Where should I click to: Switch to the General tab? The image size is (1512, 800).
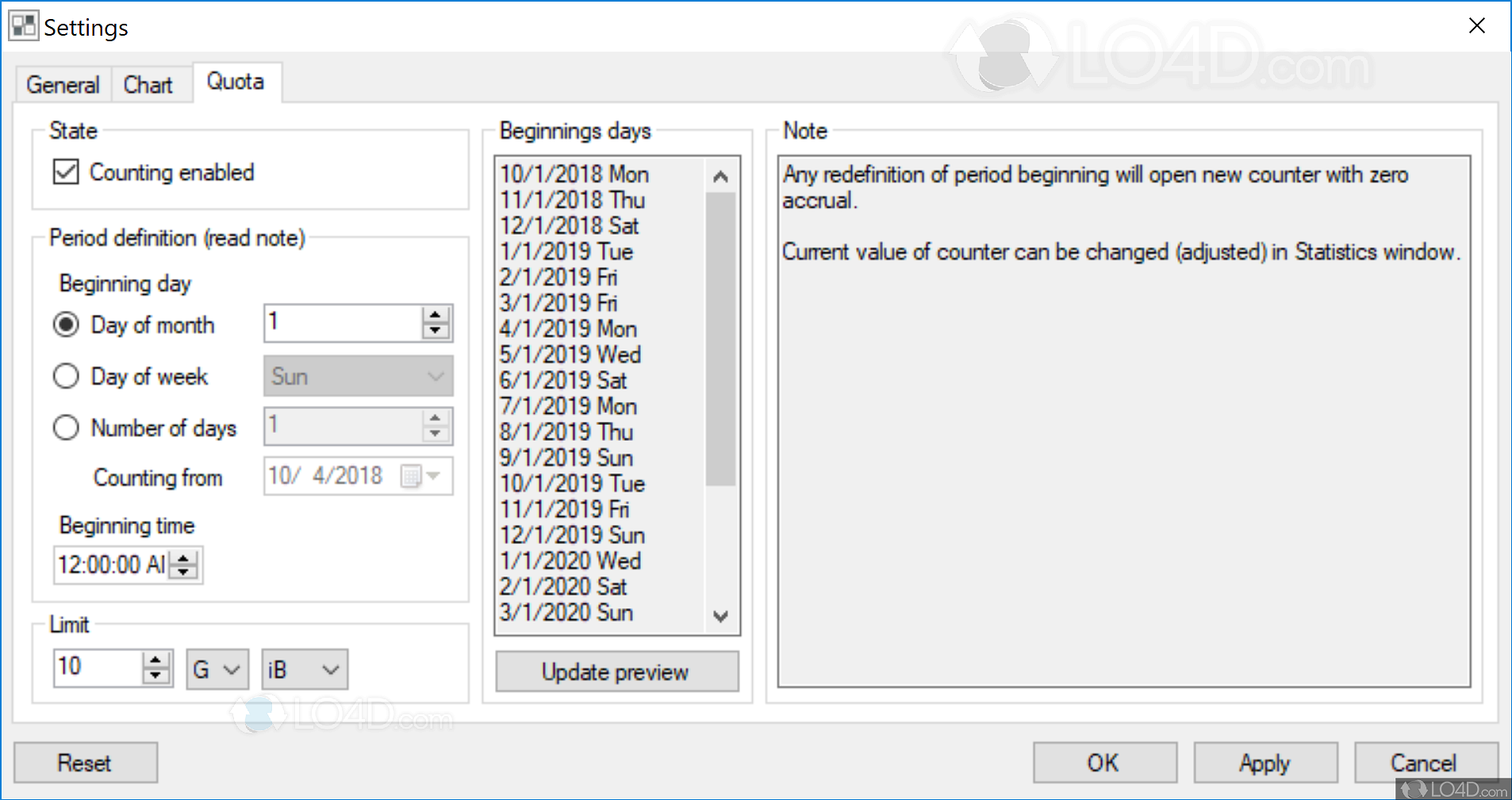[63, 84]
